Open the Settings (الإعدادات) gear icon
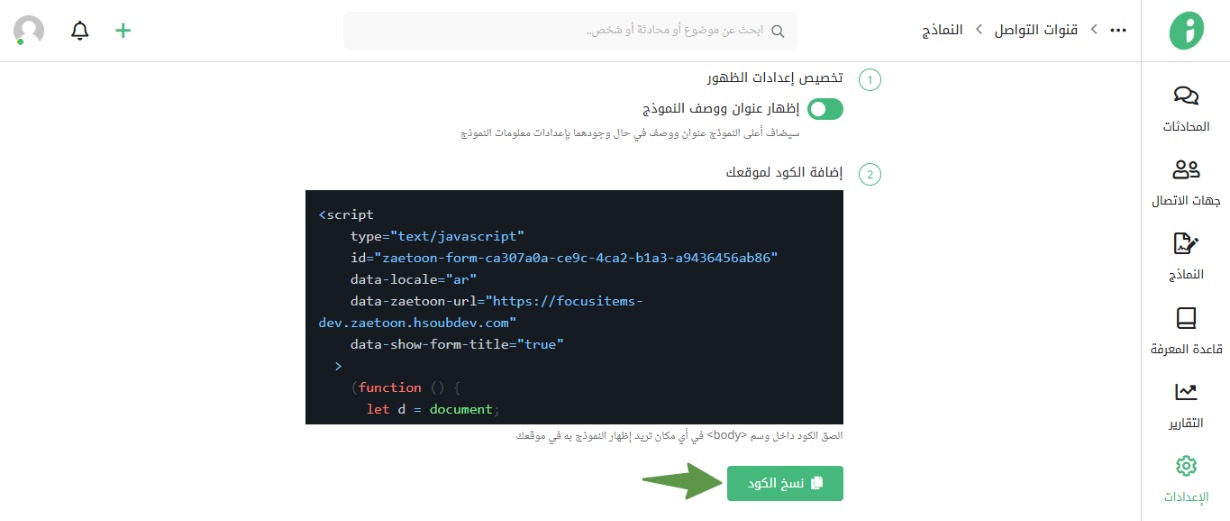 (x=1186, y=466)
